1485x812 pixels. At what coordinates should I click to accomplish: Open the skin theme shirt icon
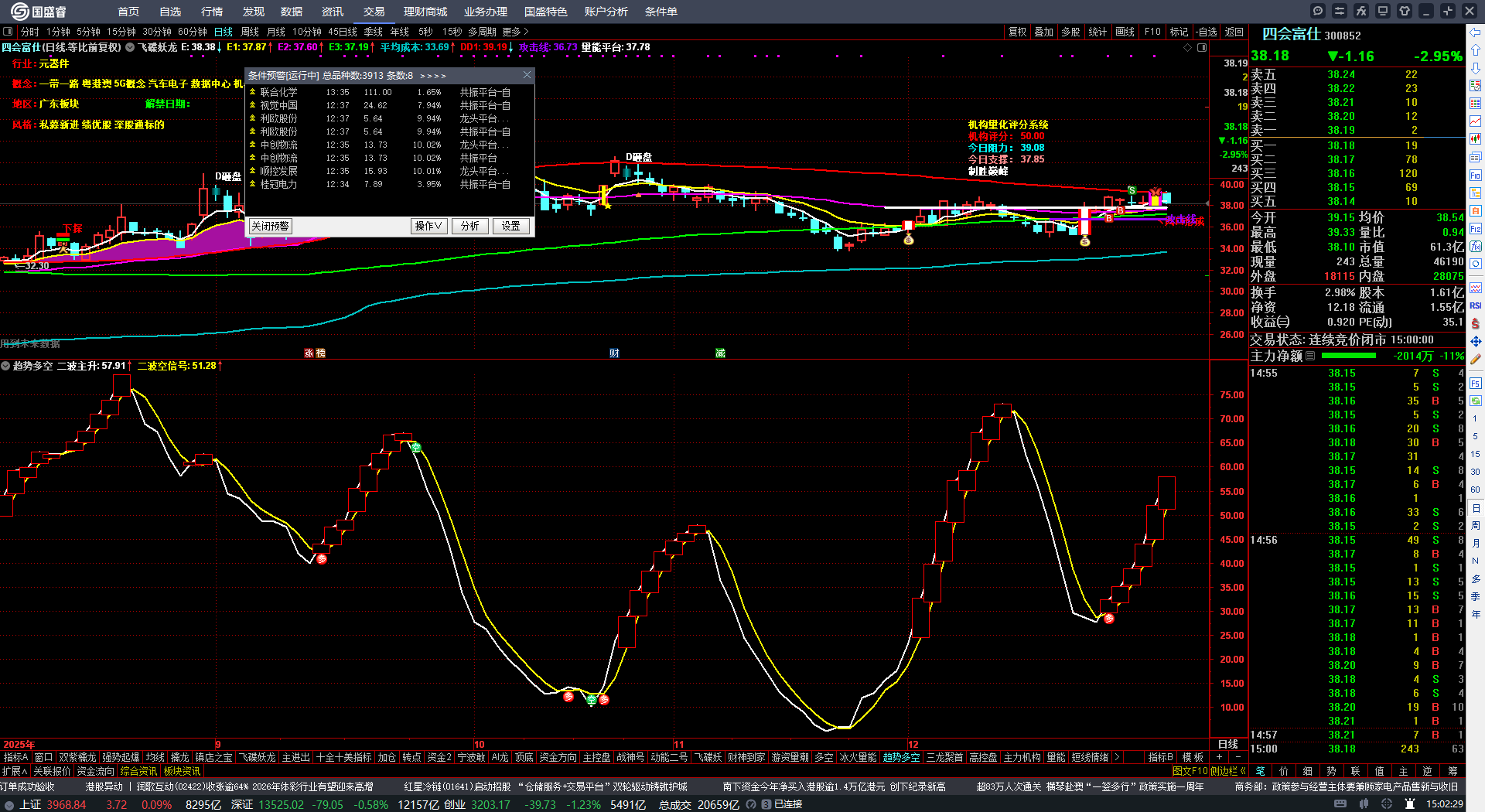[x=1405, y=11]
